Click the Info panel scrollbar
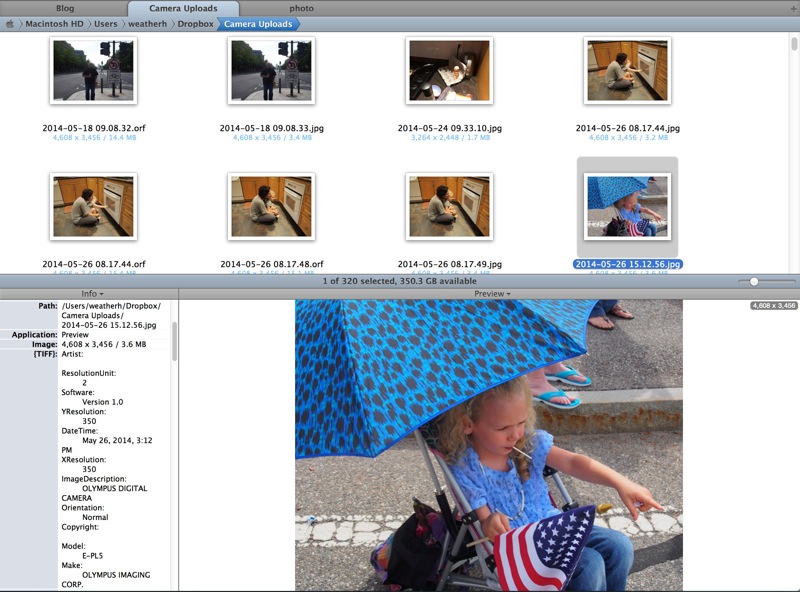This screenshot has width=800, height=592. tap(174, 341)
